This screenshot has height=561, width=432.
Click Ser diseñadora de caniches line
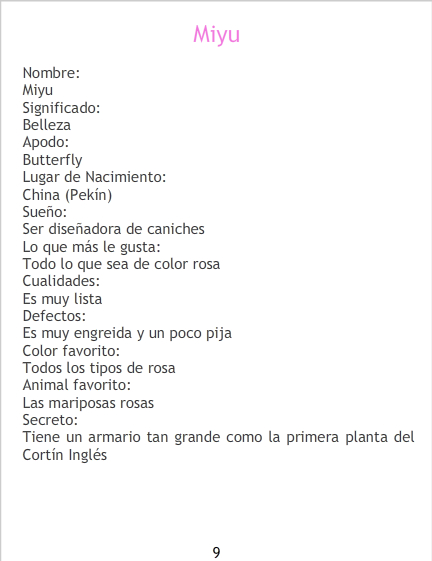(x=113, y=229)
